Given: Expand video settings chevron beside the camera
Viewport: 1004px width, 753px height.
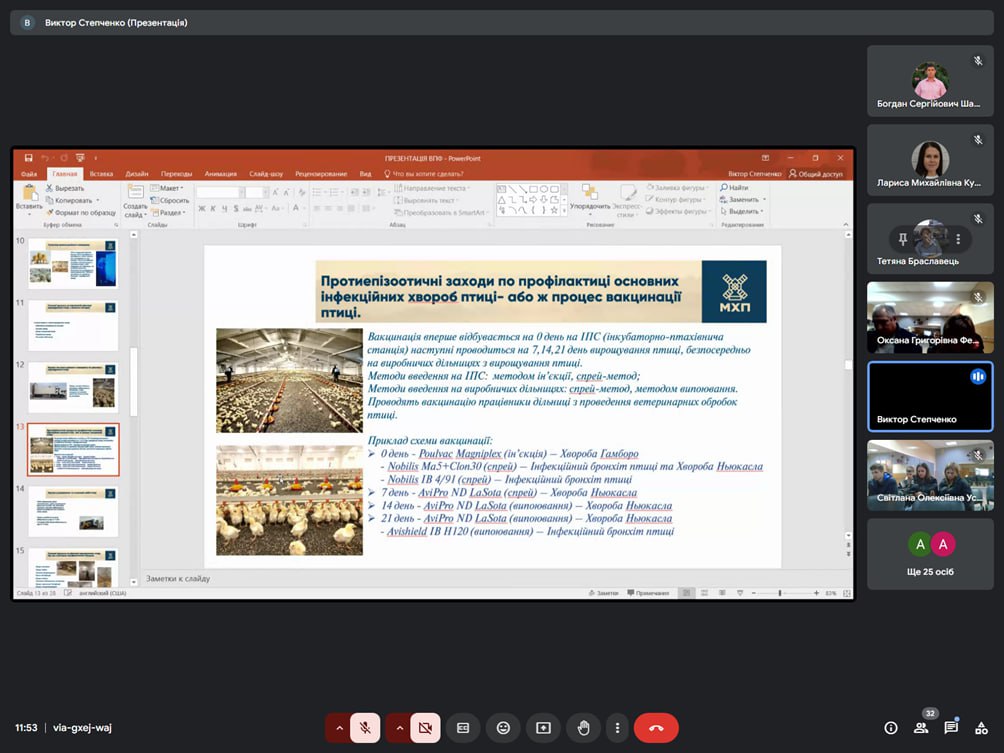Looking at the screenshot, I should 400,728.
